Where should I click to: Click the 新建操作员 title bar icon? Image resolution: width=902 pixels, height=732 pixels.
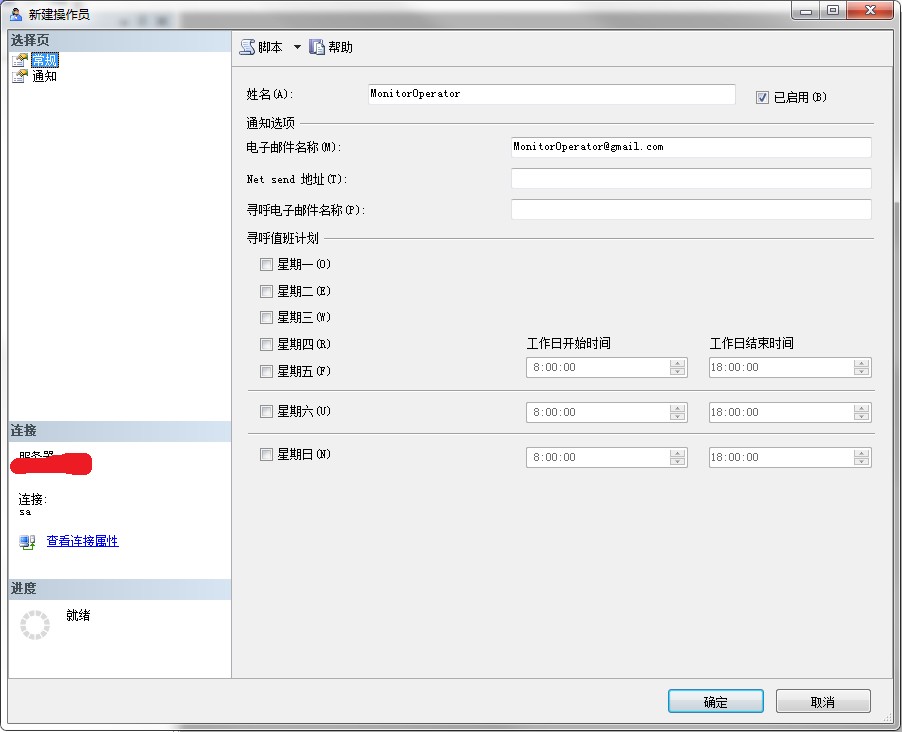pyautogui.click(x=16, y=14)
